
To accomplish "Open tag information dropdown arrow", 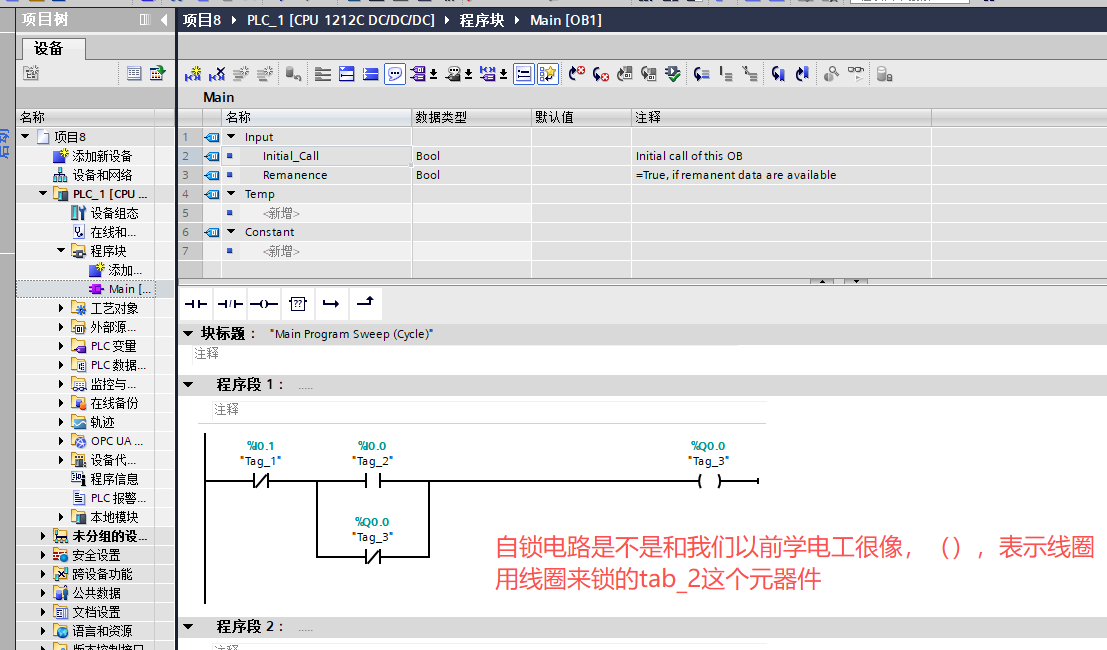I will (x=468, y=74).
